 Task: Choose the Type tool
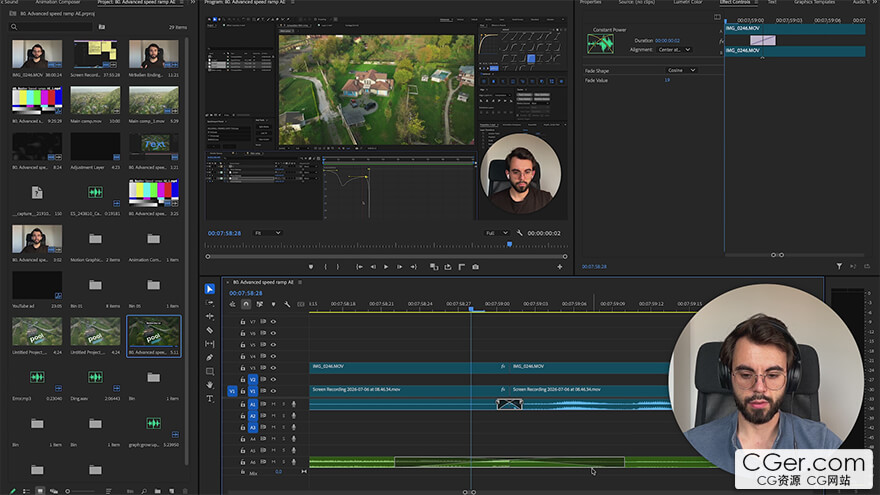click(x=210, y=398)
